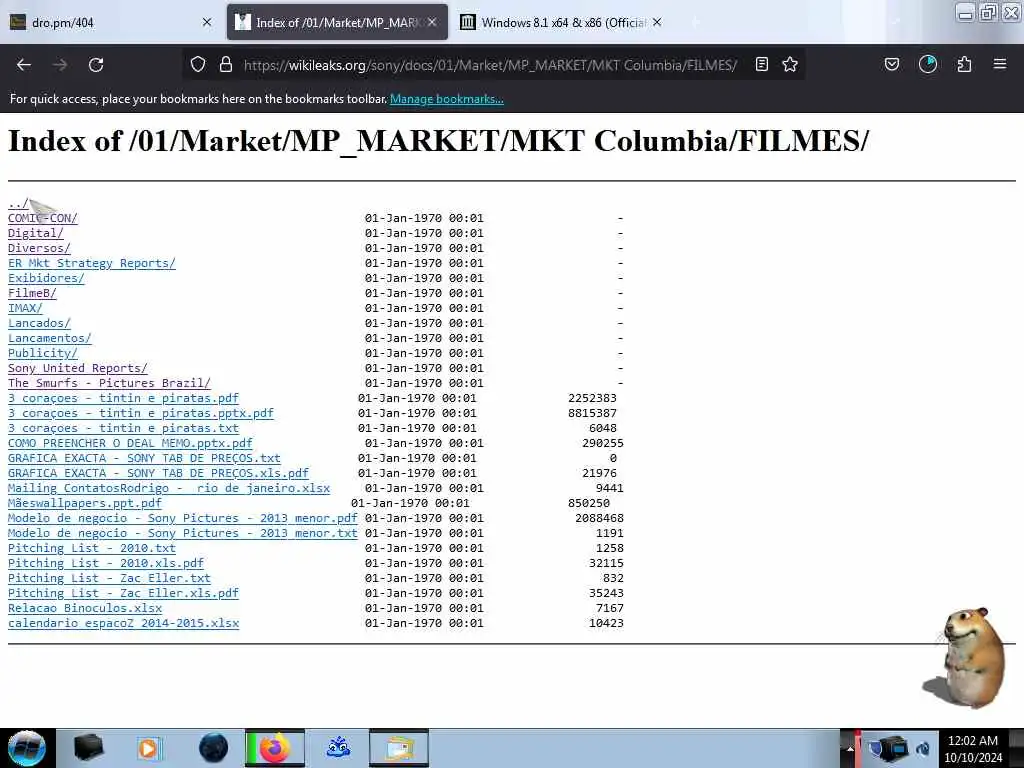Open the extensions puzzle icon

964,64
